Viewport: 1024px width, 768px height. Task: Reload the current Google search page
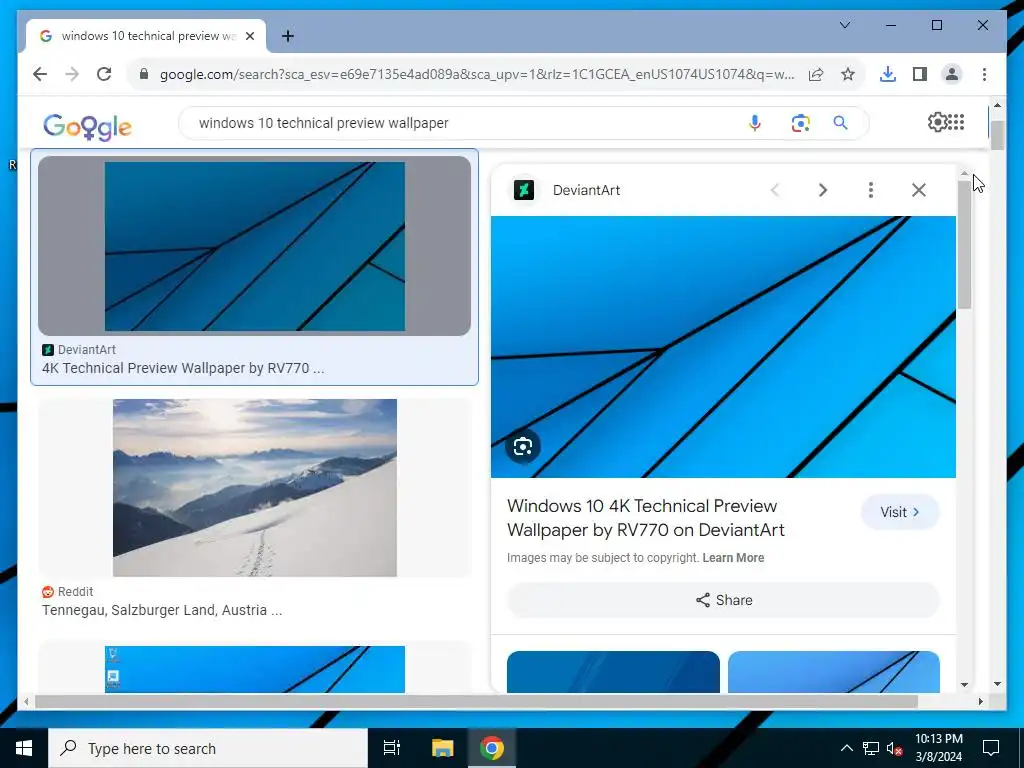(104, 74)
